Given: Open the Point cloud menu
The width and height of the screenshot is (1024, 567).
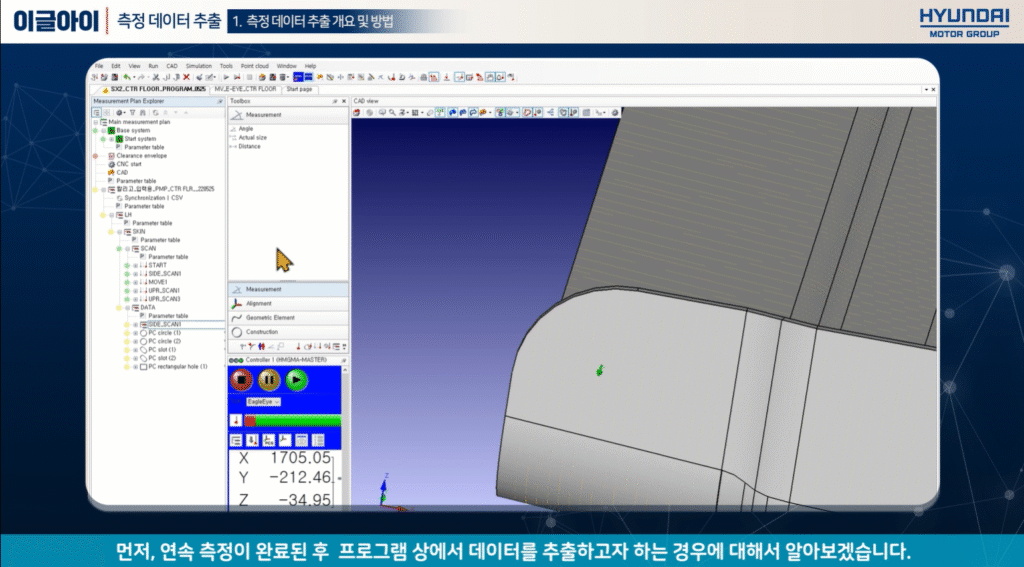Looking at the screenshot, I should [253, 65].
